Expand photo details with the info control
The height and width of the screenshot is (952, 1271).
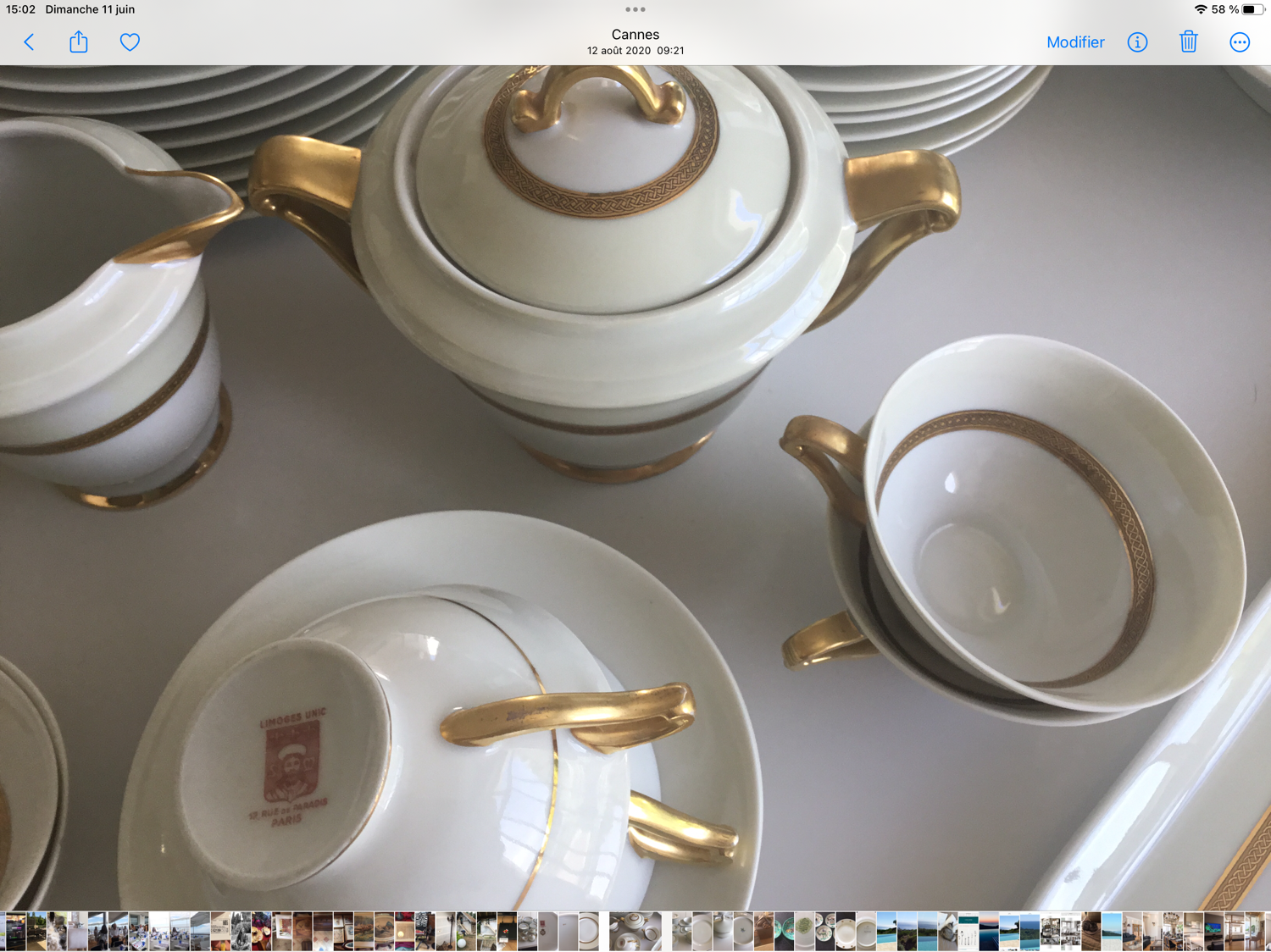click(x=1137, y=42)
